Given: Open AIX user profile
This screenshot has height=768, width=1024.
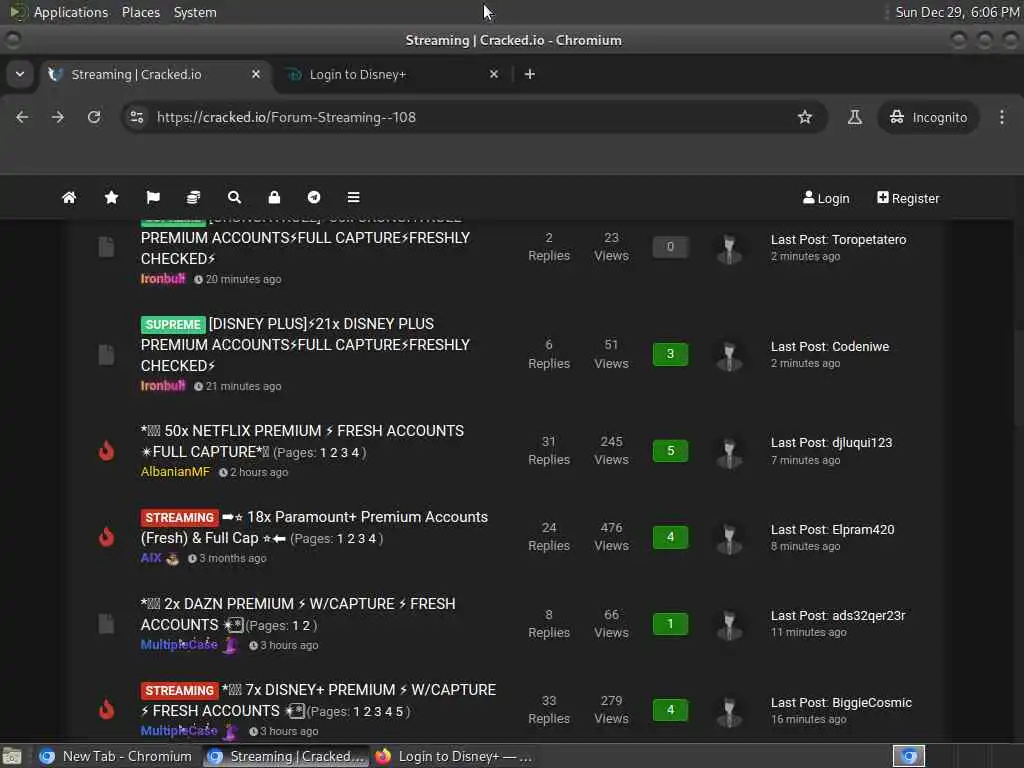Looking at the screenshot, I should [151, 558].
